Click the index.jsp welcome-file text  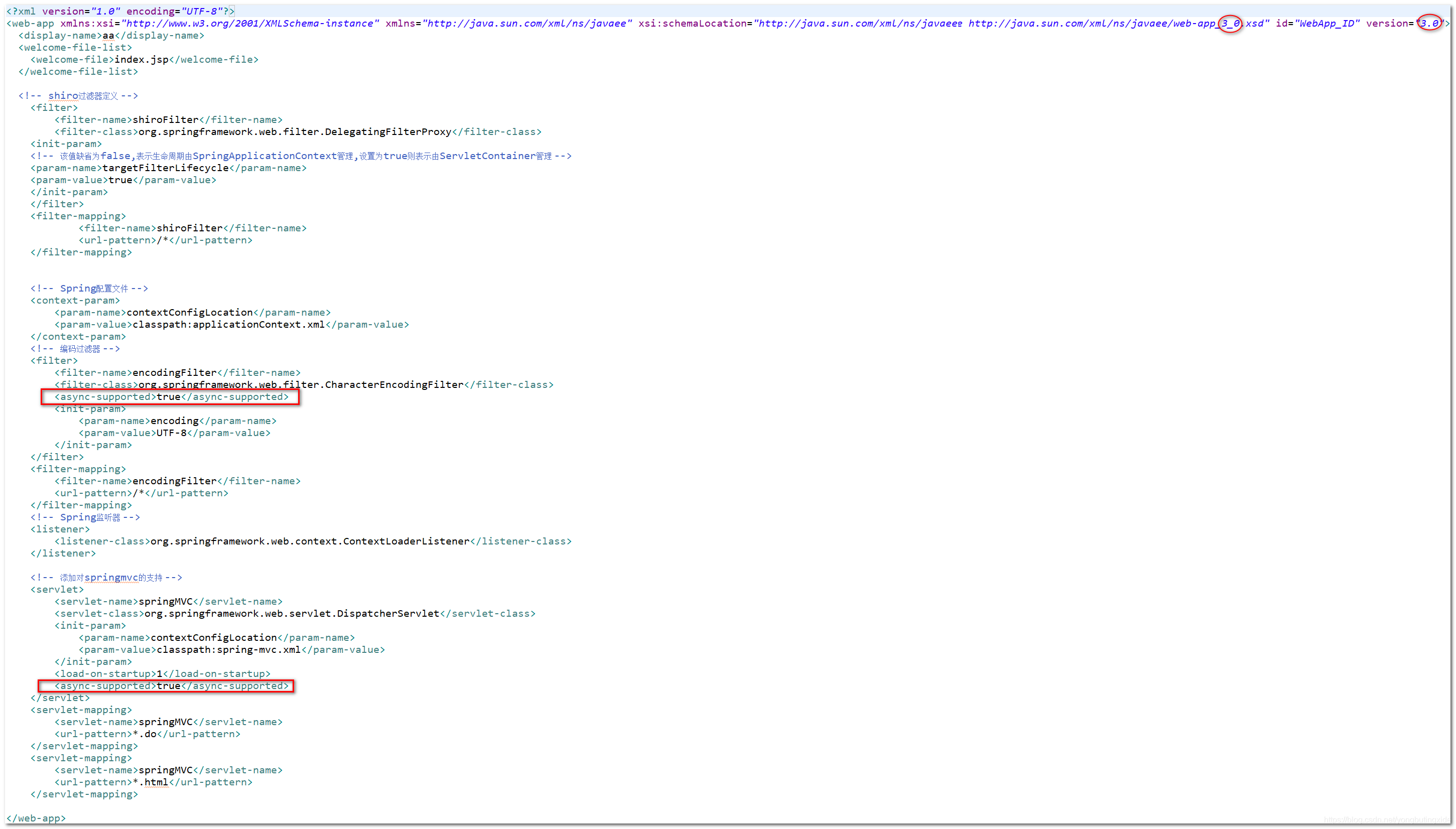(x=141, y=59)
